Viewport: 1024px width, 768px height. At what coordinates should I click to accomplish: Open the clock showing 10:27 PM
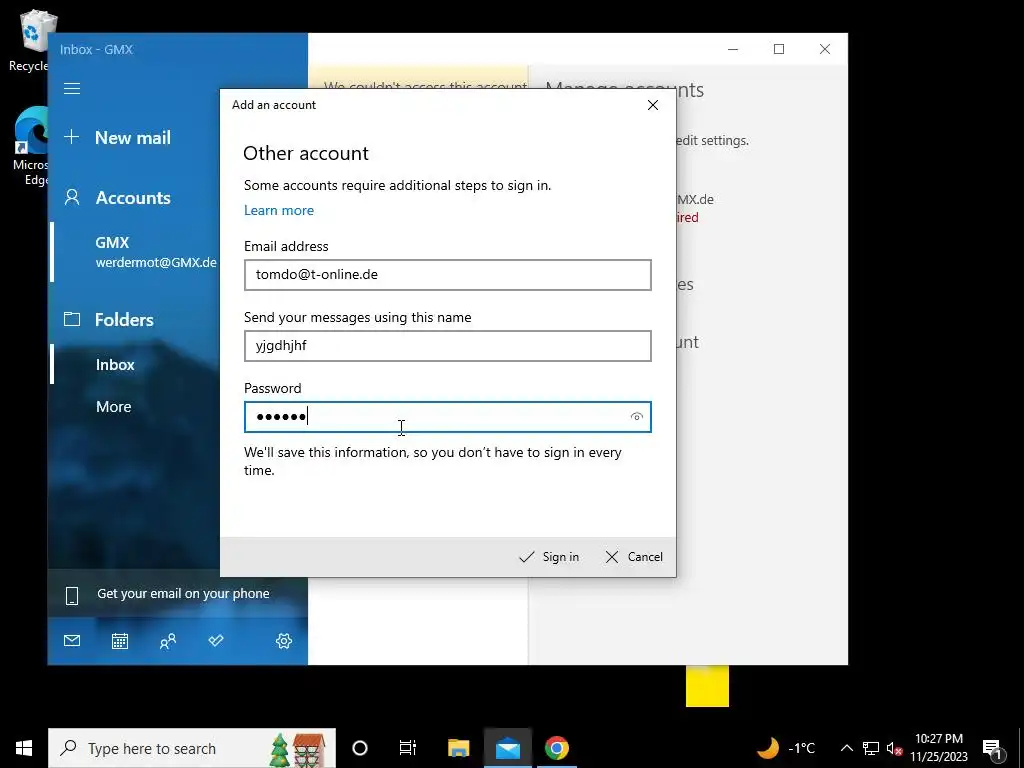tap(939, 748)
